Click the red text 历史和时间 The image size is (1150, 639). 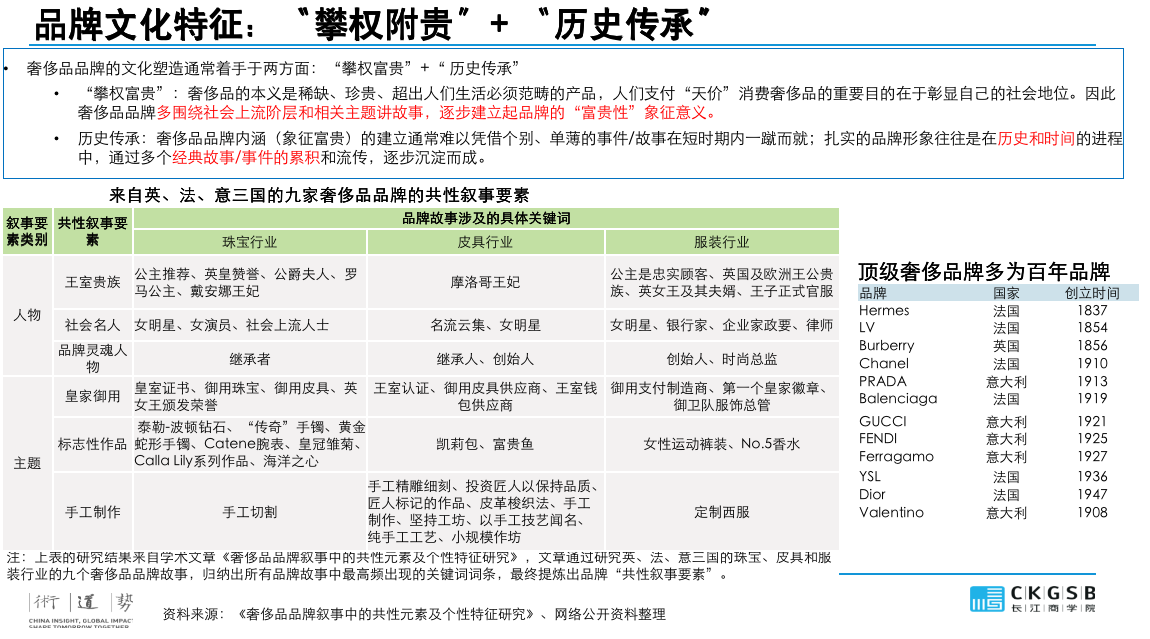point(1037,138)
